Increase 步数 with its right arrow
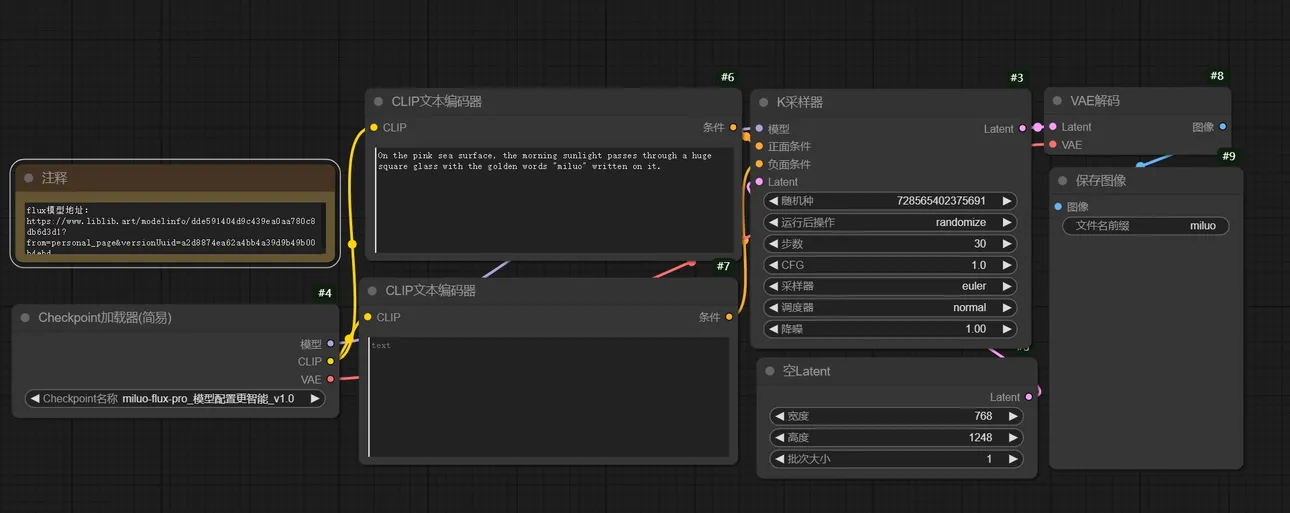1290x513 pixels. coord(1007,244)
